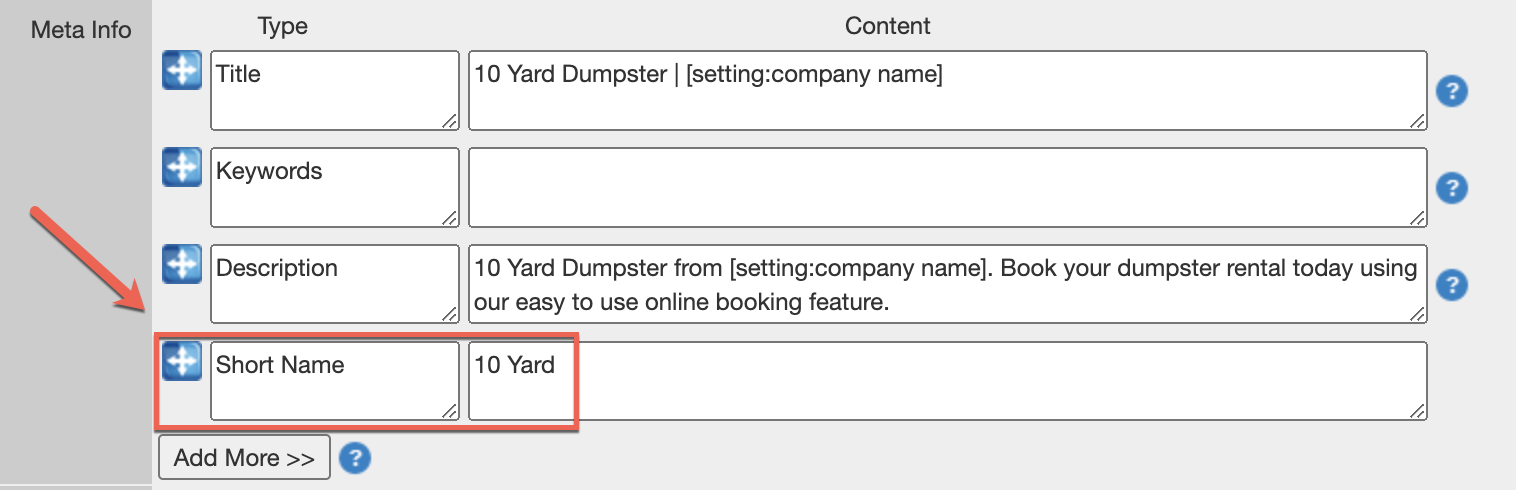Screen dimensions: 1516x490
Task: Open help icon for the Keywords row
Action: click(x=1451, y=188)
